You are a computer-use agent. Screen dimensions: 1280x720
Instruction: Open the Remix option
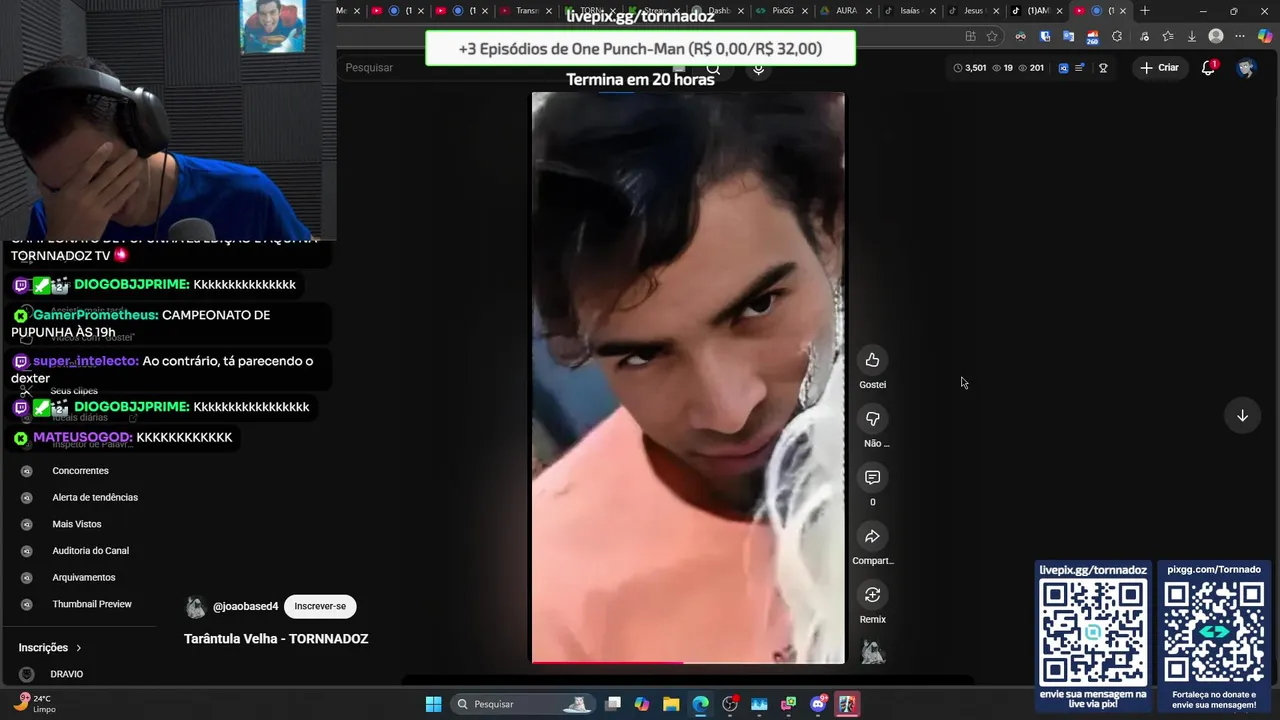[872, 595]
